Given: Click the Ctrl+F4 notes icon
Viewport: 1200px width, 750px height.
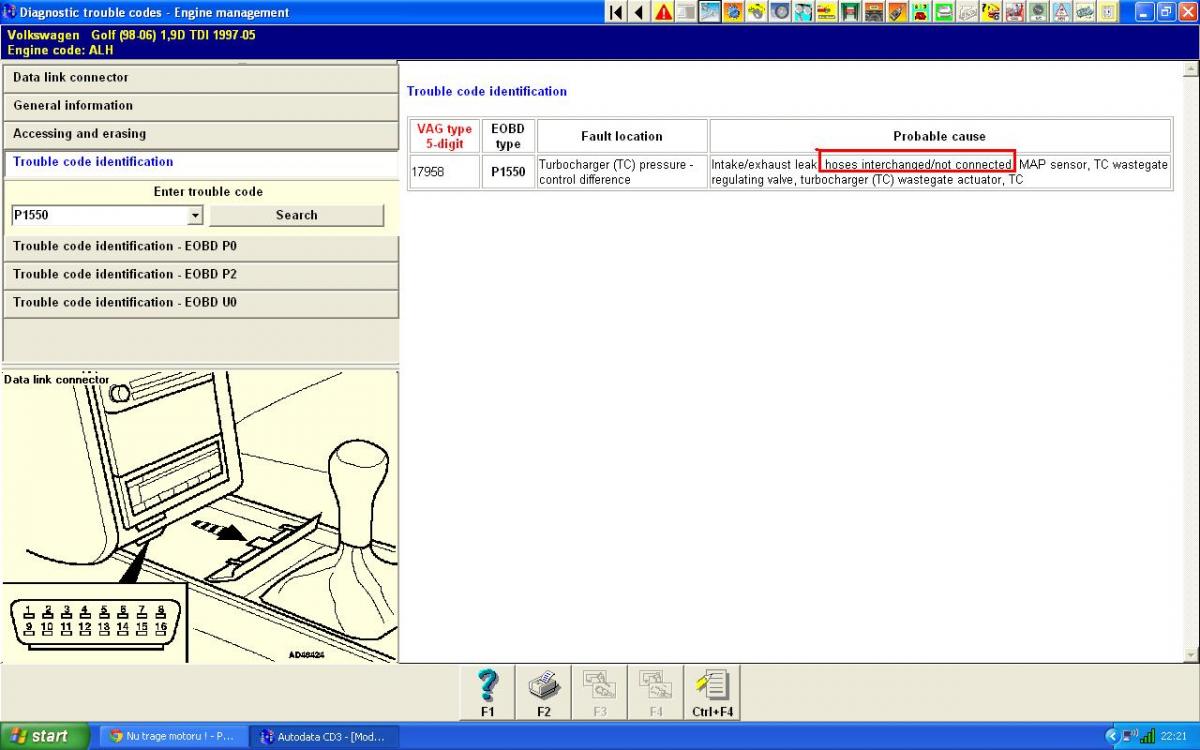Looking at the screenshot, I should [x=711, y=692].
